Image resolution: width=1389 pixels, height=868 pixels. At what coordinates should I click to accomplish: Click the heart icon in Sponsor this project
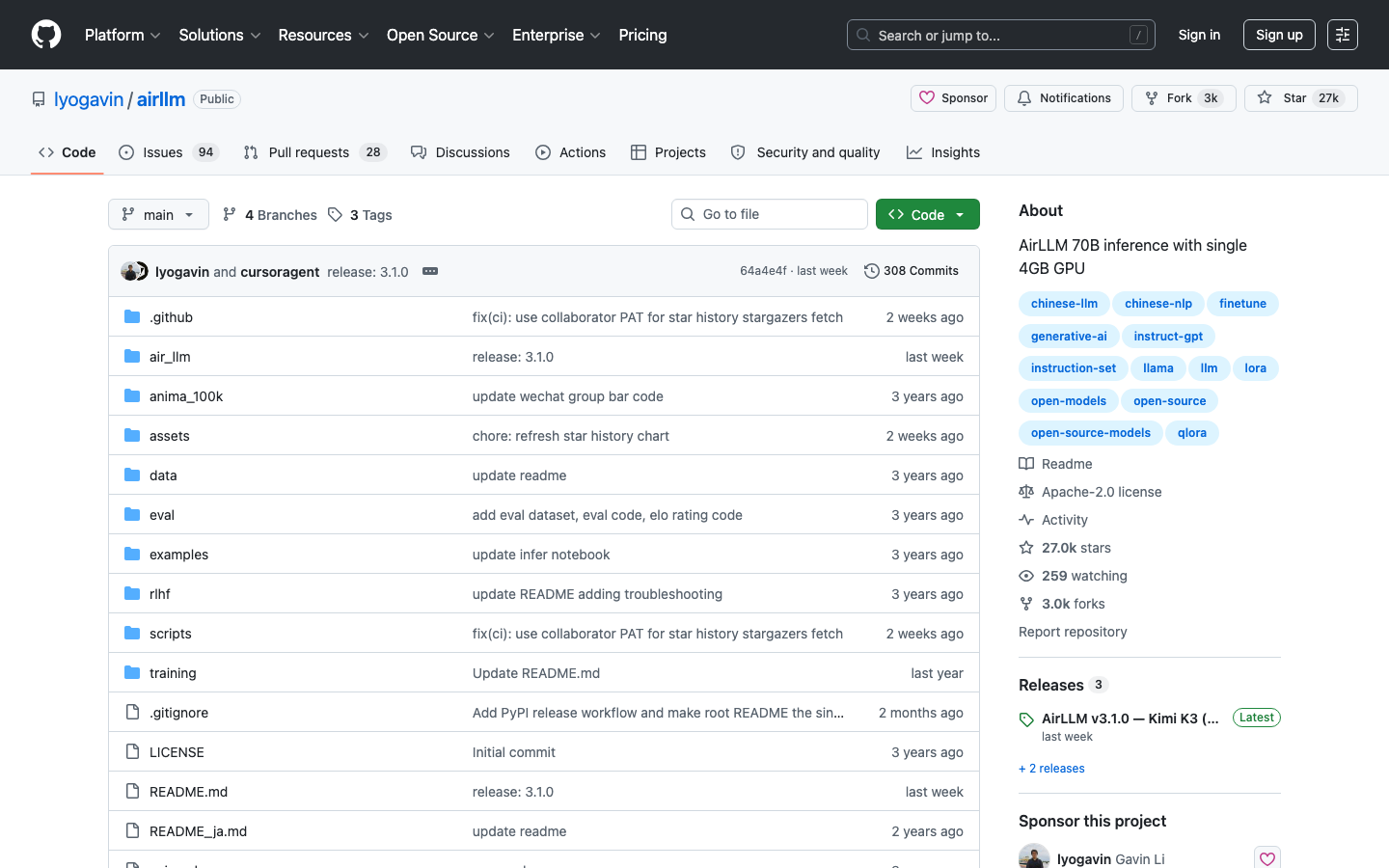[x=1267, y=858]
